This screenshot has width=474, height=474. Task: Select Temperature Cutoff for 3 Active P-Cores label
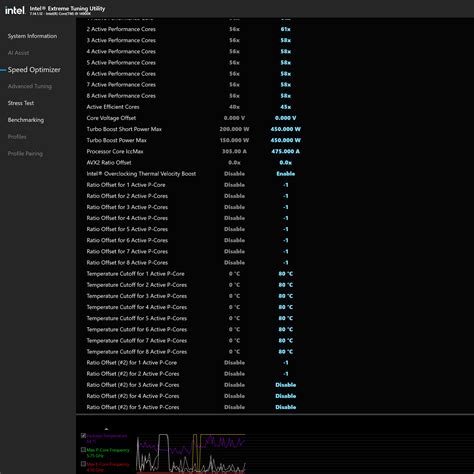(x=137, y=296)
